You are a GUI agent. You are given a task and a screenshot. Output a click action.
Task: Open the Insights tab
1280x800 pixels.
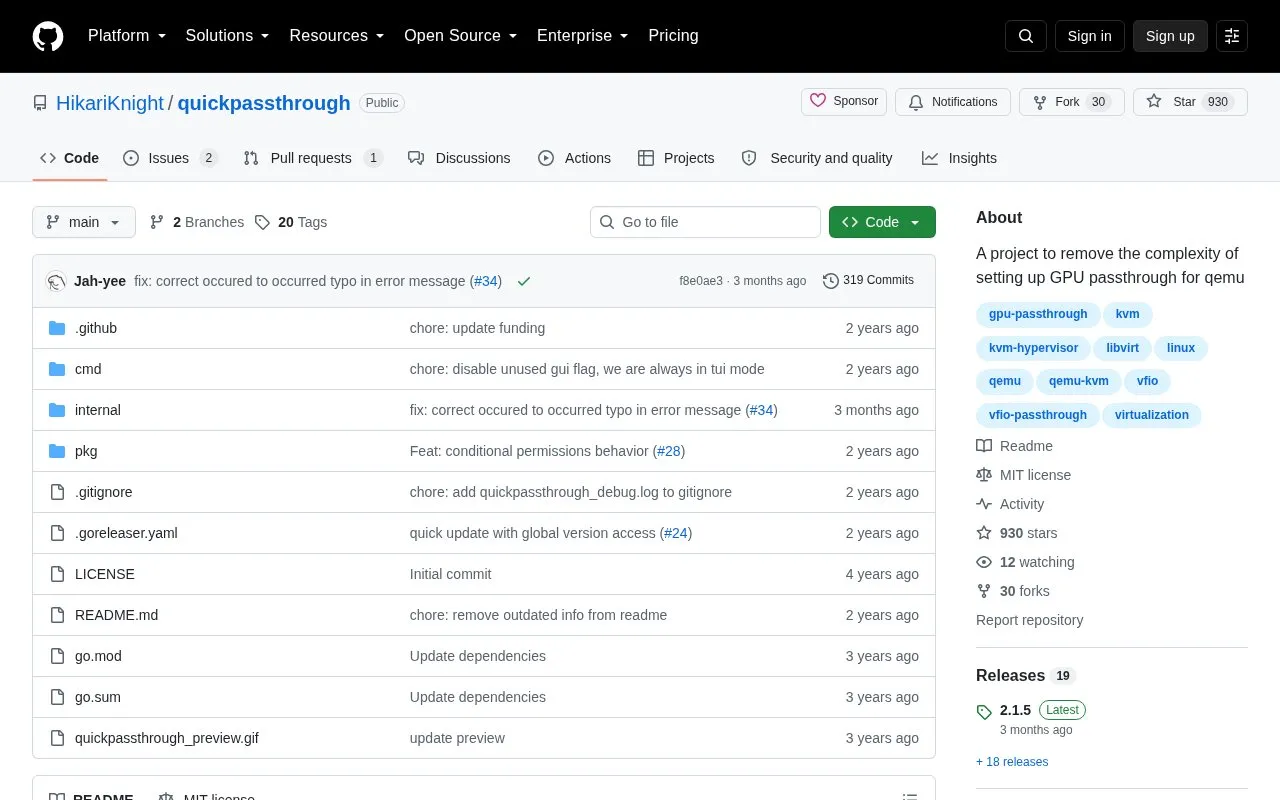click(959, 158)
